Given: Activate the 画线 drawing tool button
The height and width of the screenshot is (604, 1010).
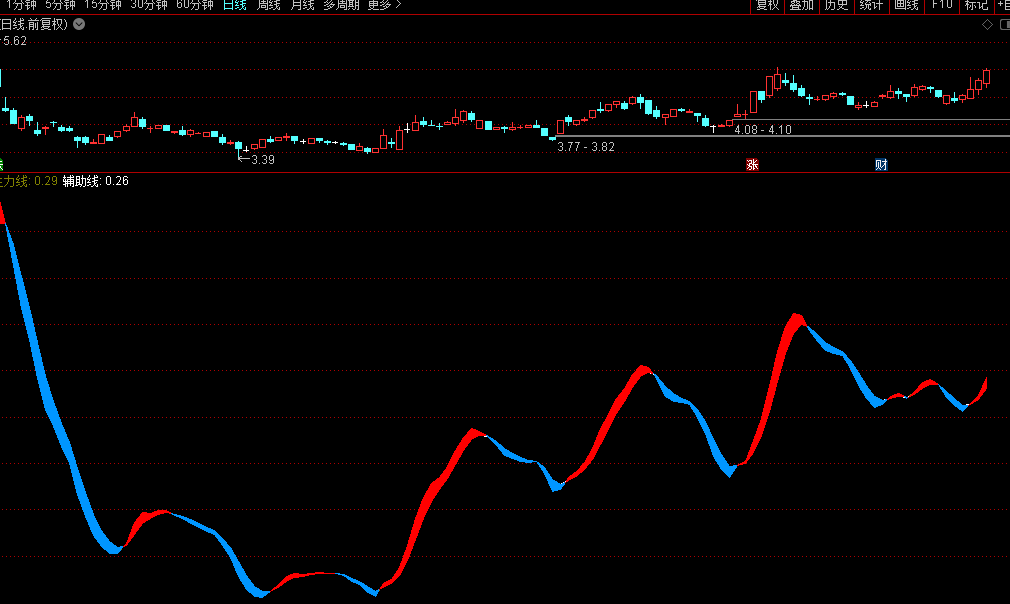Looking at the screenshot, I should (x=906, y=5).
